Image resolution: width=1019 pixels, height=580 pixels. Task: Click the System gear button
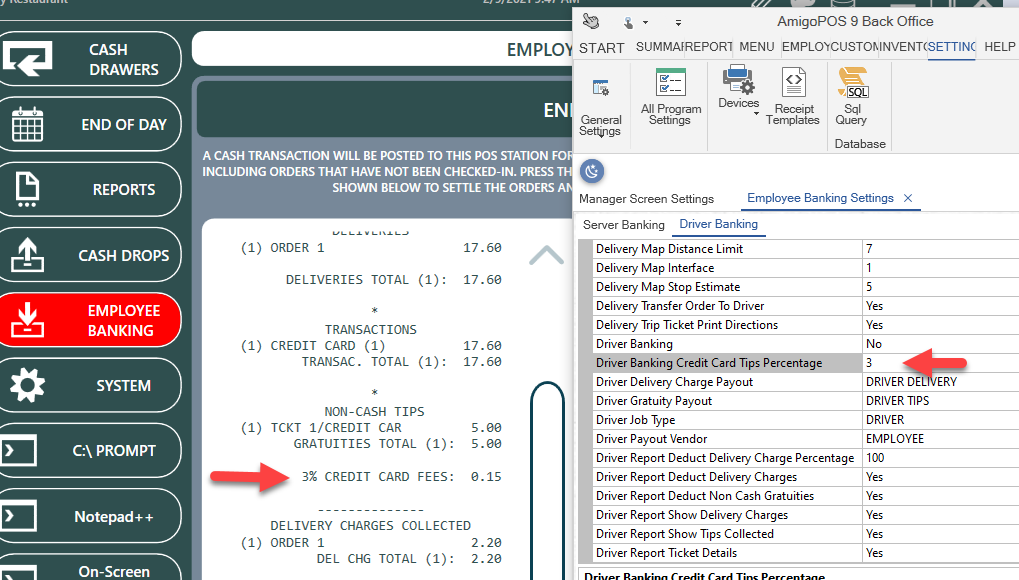[91, 385]
